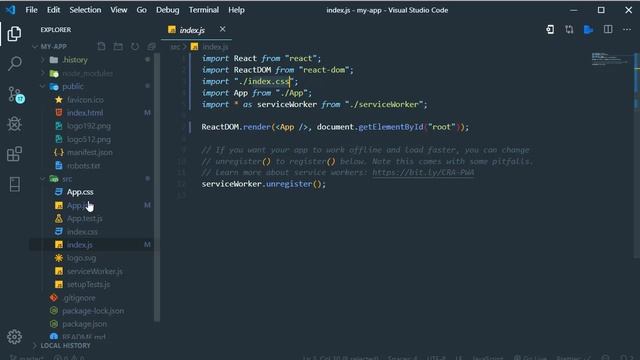Screen dimensions: 640x360
Task: Open the Explorer view in activity bar
Action: (x=14, y=33)
